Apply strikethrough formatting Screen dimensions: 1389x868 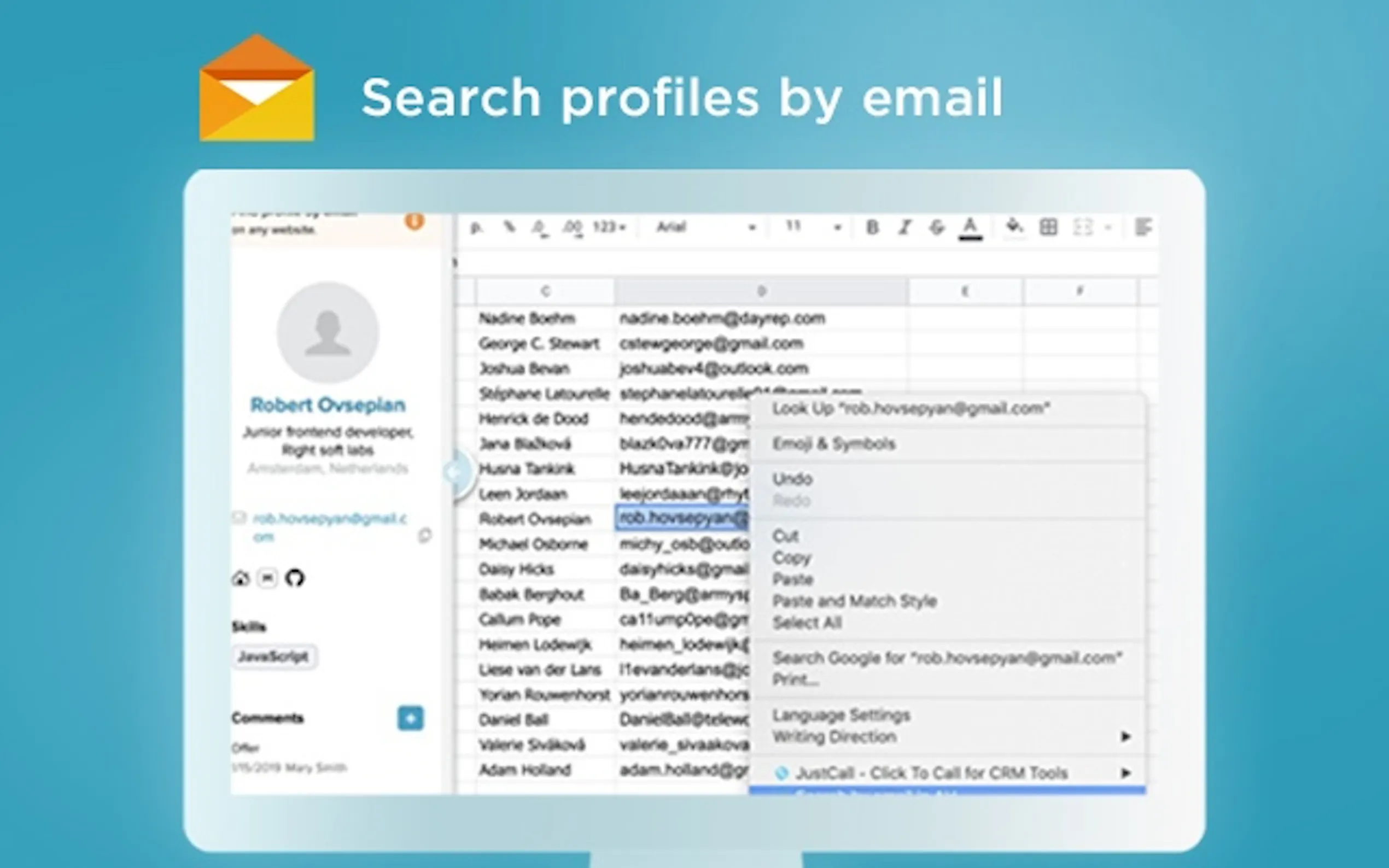pyautogui.click(x=937, y=228)
